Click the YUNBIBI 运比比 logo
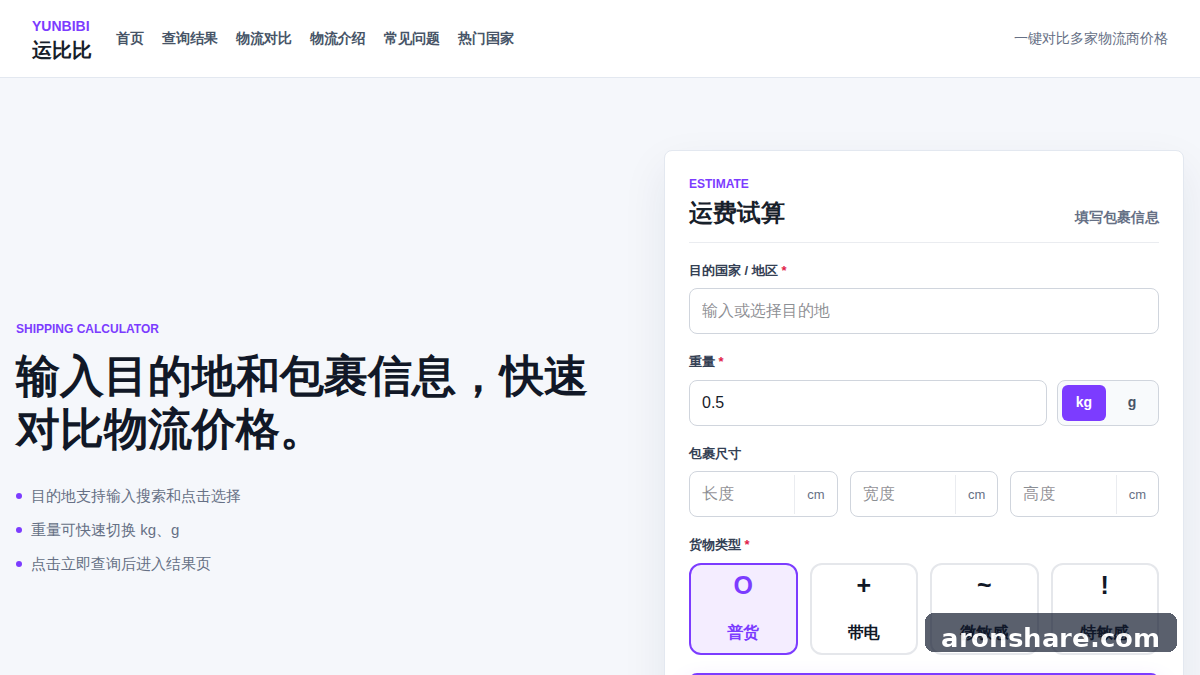This screenshot has width=1200, height=675. 61,39
